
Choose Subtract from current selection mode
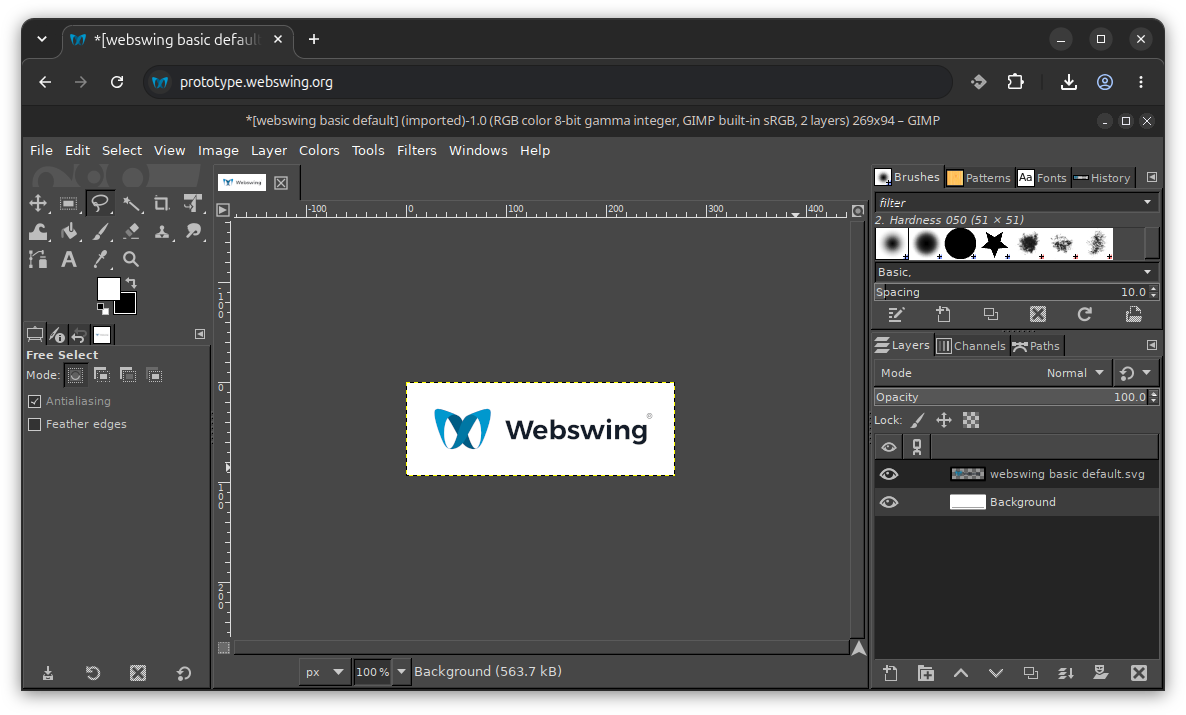(x=128, y=375)
